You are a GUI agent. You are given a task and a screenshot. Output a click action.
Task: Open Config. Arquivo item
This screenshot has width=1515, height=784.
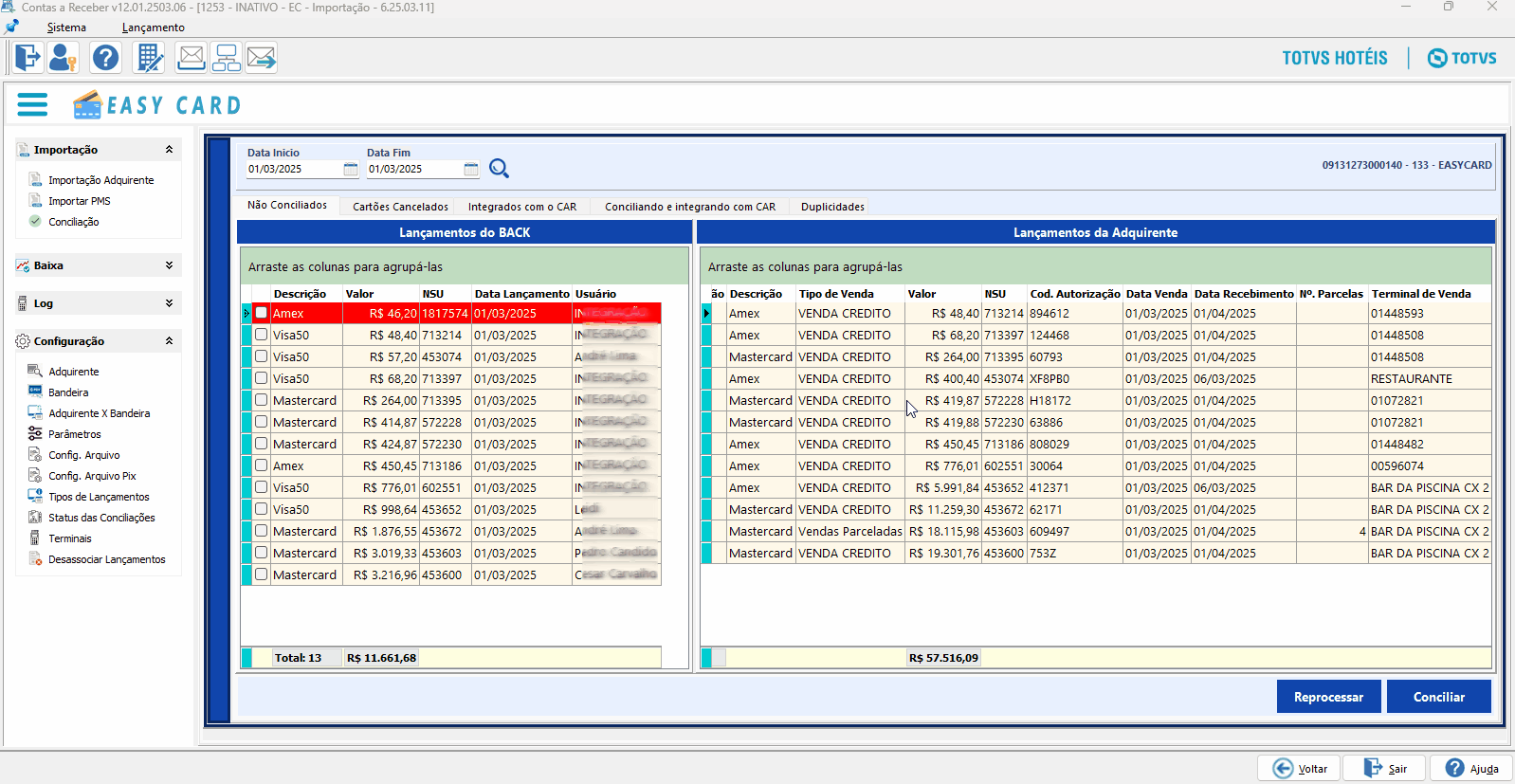coord(84,455)
